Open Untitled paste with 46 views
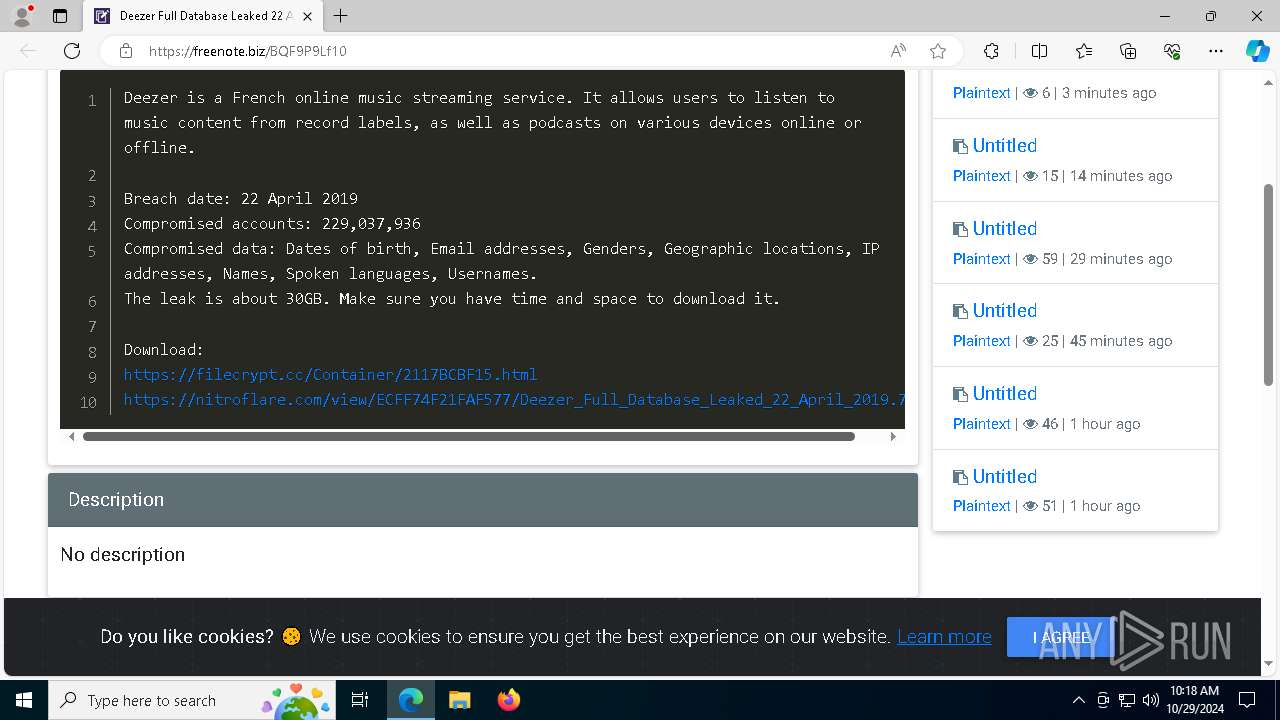This screenshot has width=1280, height=720. (1004, 394)
